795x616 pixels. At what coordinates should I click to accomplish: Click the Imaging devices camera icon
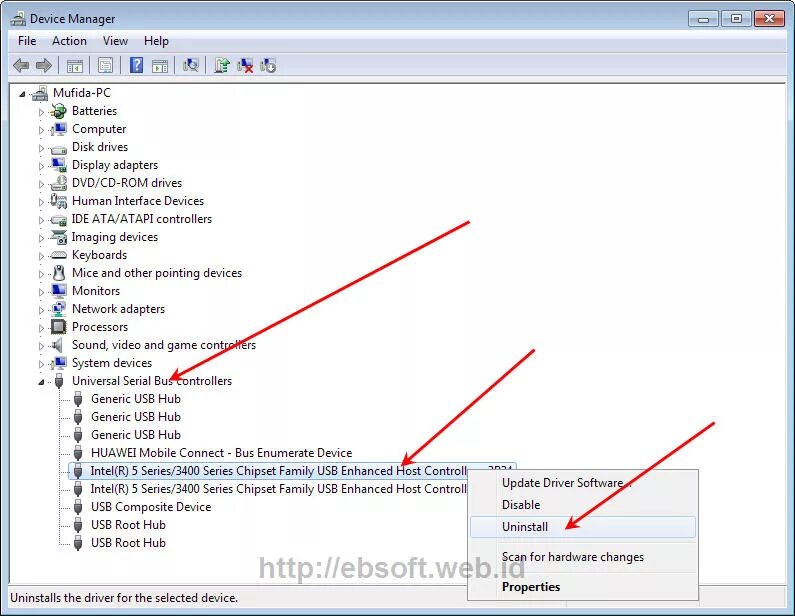59,237
